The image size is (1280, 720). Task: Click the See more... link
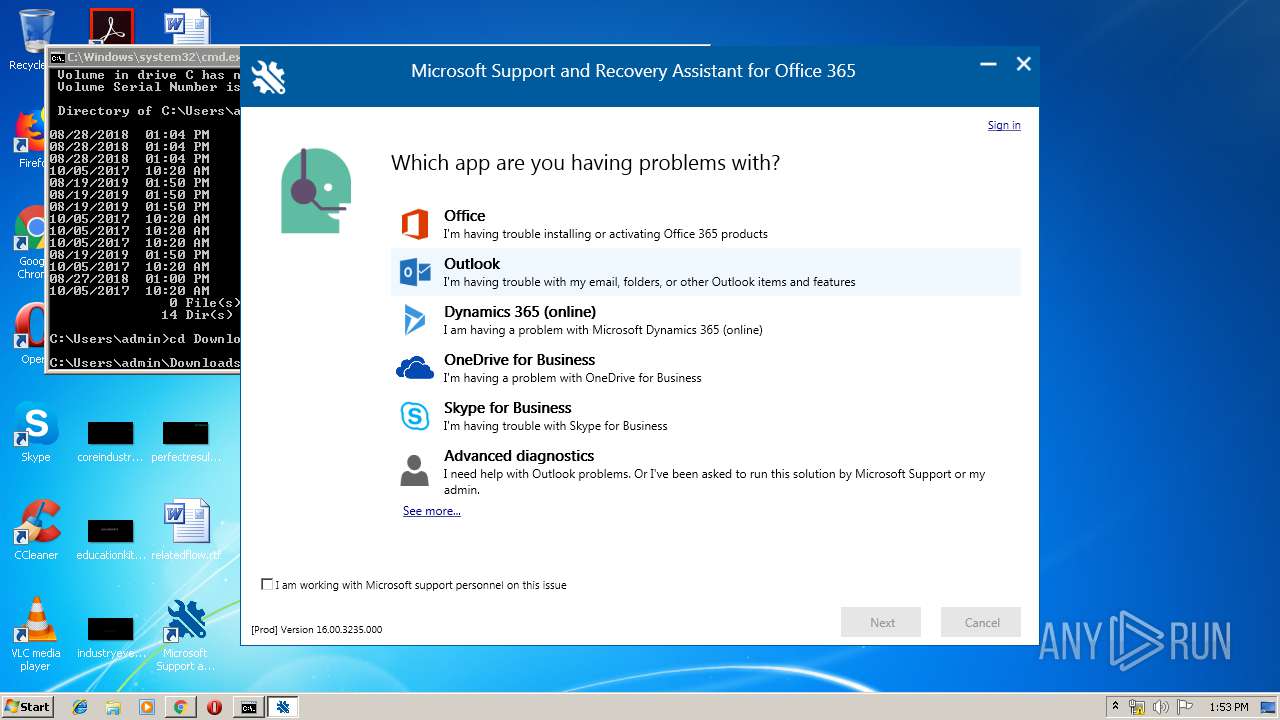tap(432, 511)
